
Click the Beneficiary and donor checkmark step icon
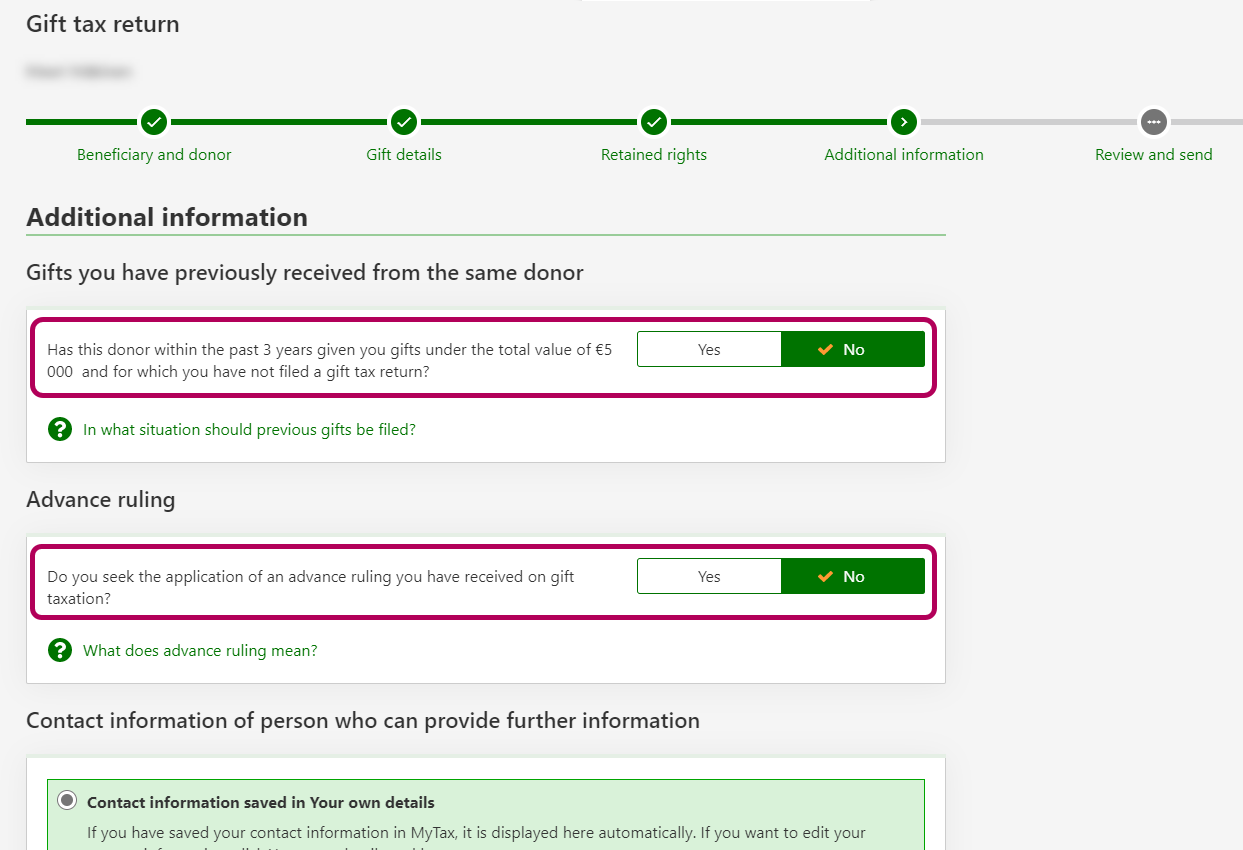coord(153,122)
